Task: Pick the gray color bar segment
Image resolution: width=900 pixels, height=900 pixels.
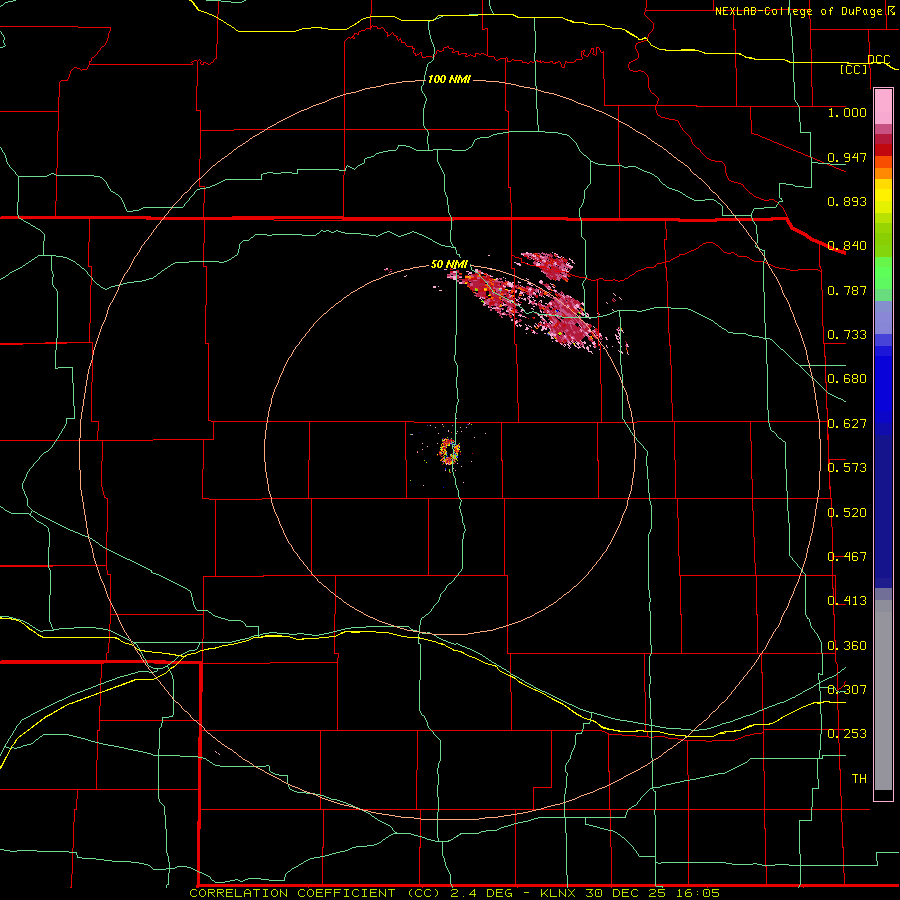Action: tap(883, 695)
